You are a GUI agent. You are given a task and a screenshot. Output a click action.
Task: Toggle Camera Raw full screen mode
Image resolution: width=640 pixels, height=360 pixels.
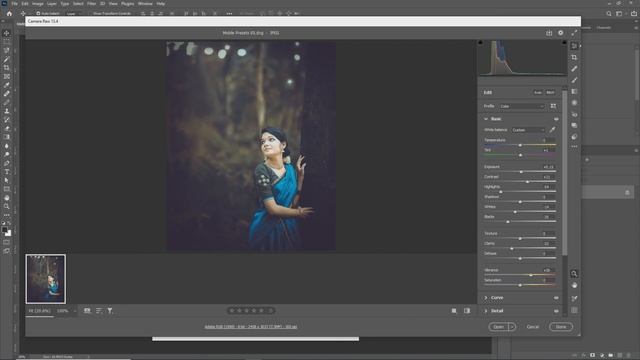pos(574,33)
